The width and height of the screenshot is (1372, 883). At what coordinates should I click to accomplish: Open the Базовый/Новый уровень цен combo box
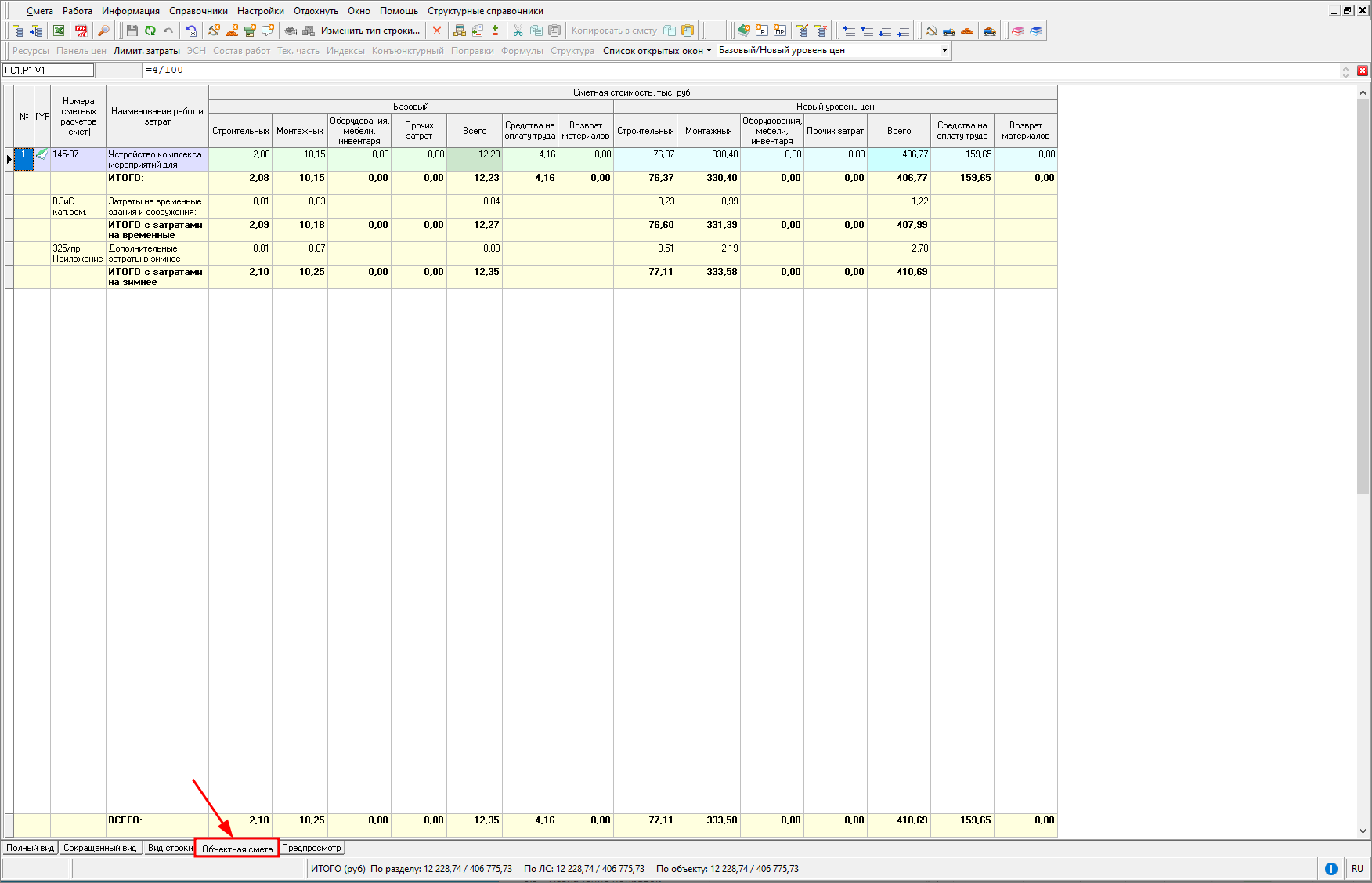pyautogui.click(x=944, y=51)
